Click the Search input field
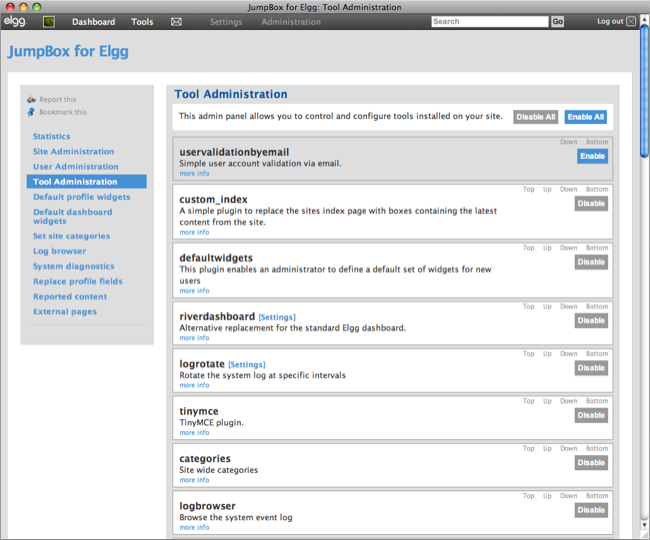Image resolution: width=650 pixels, height=540 pixels. coord(490,22)
